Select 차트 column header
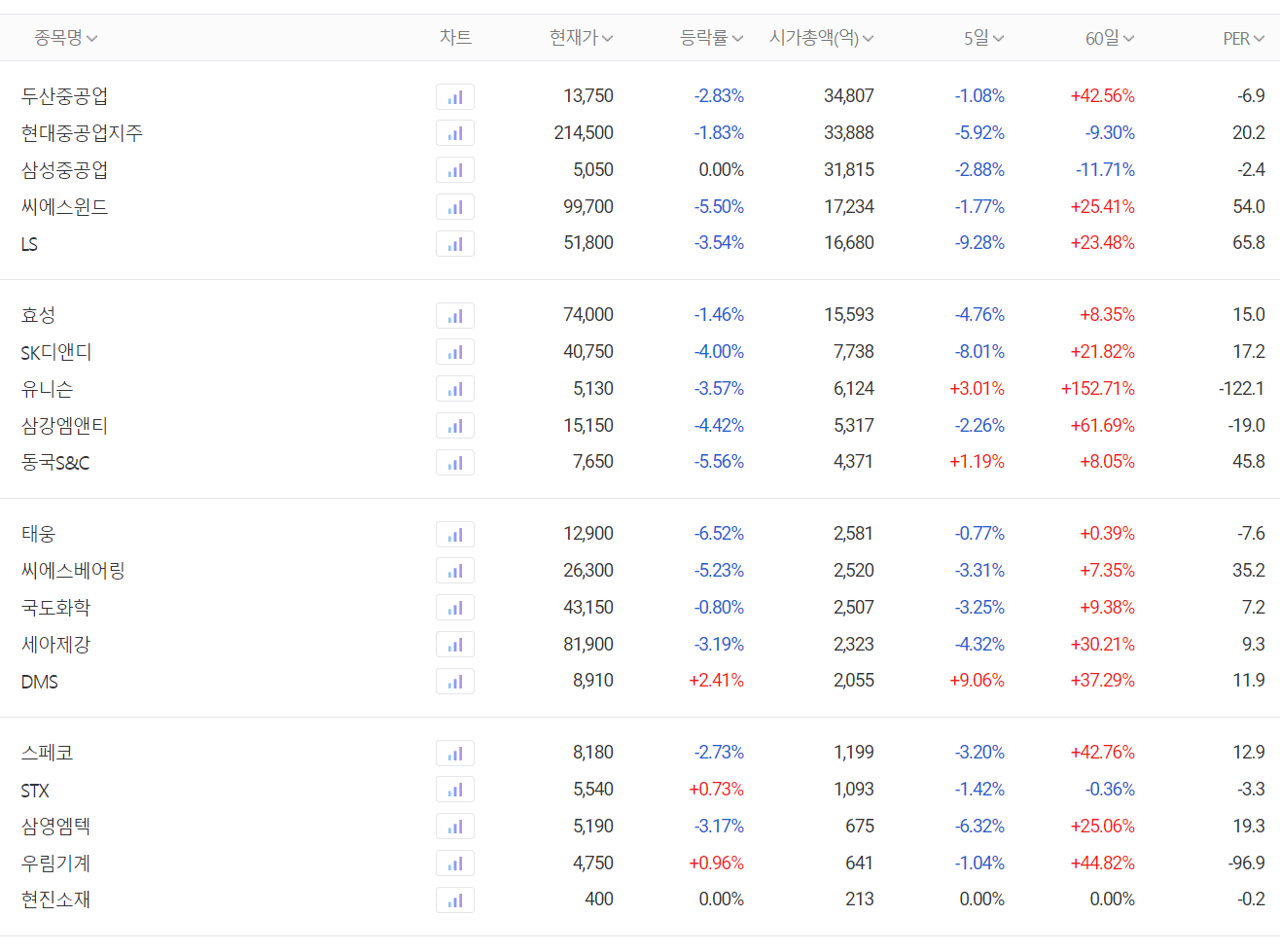This screenshot has height=952, width=1280. [x=455, y=38]
